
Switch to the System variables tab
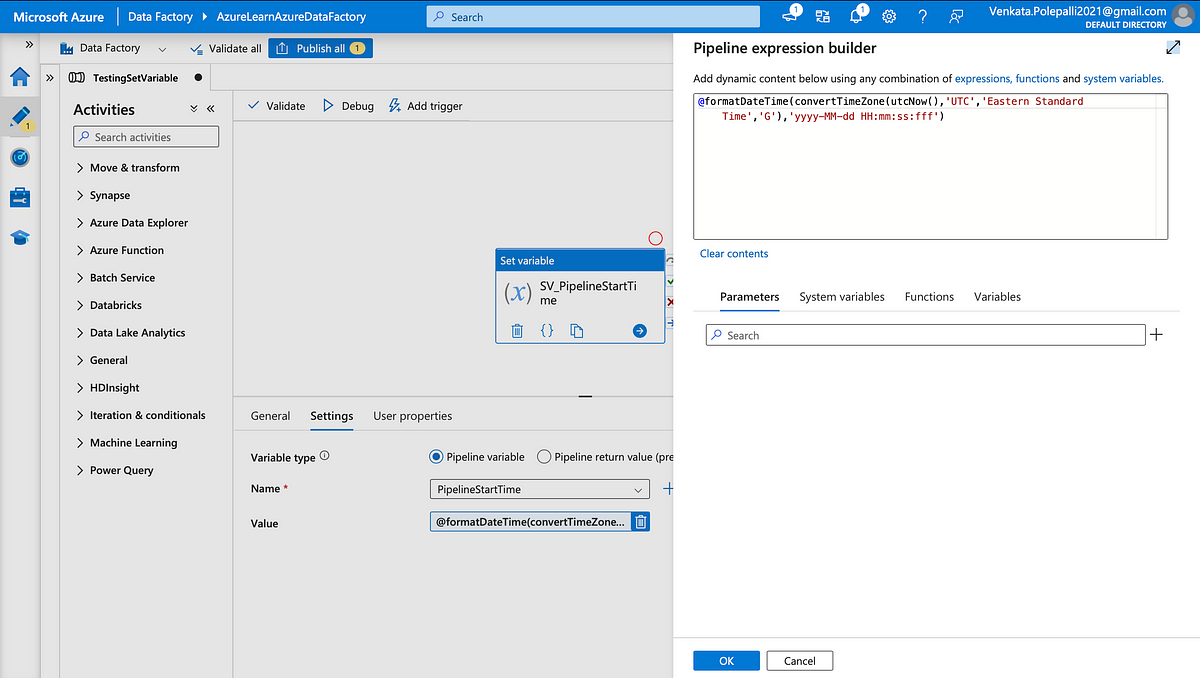[842, 297]
